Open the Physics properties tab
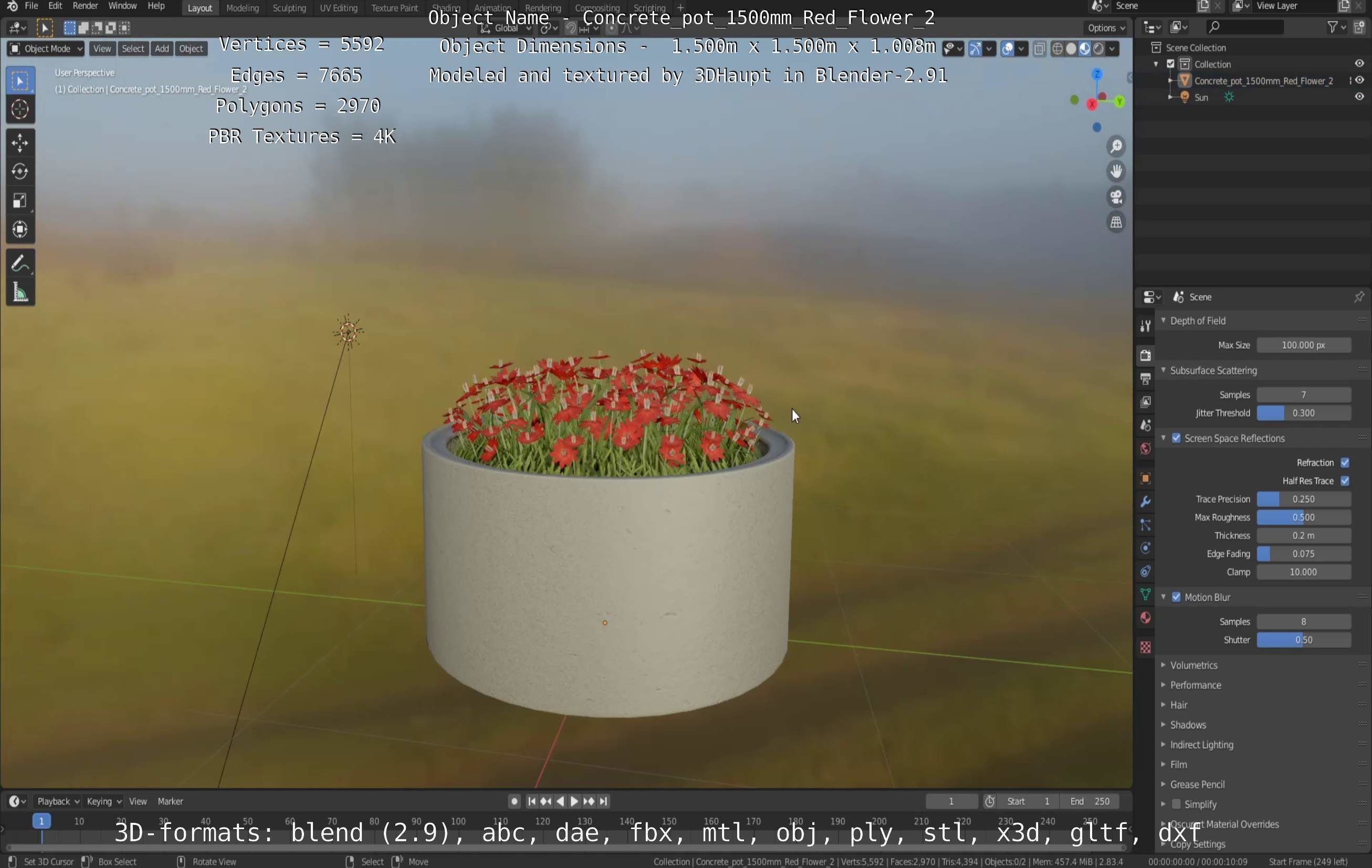 (x=1145, y=548)
